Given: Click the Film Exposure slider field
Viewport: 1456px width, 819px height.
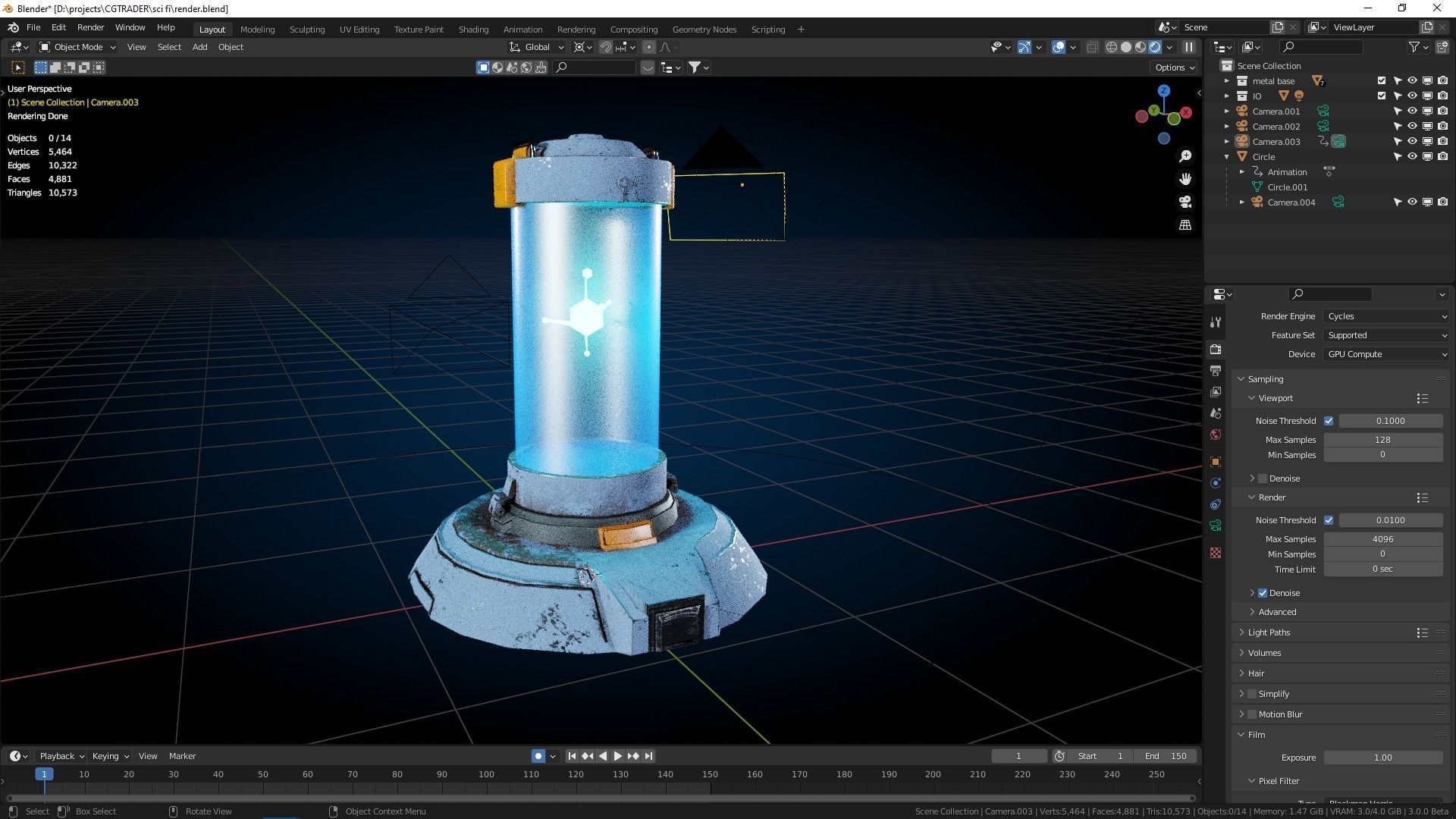Looking at the screenshot, I should tap(1382, 758).
